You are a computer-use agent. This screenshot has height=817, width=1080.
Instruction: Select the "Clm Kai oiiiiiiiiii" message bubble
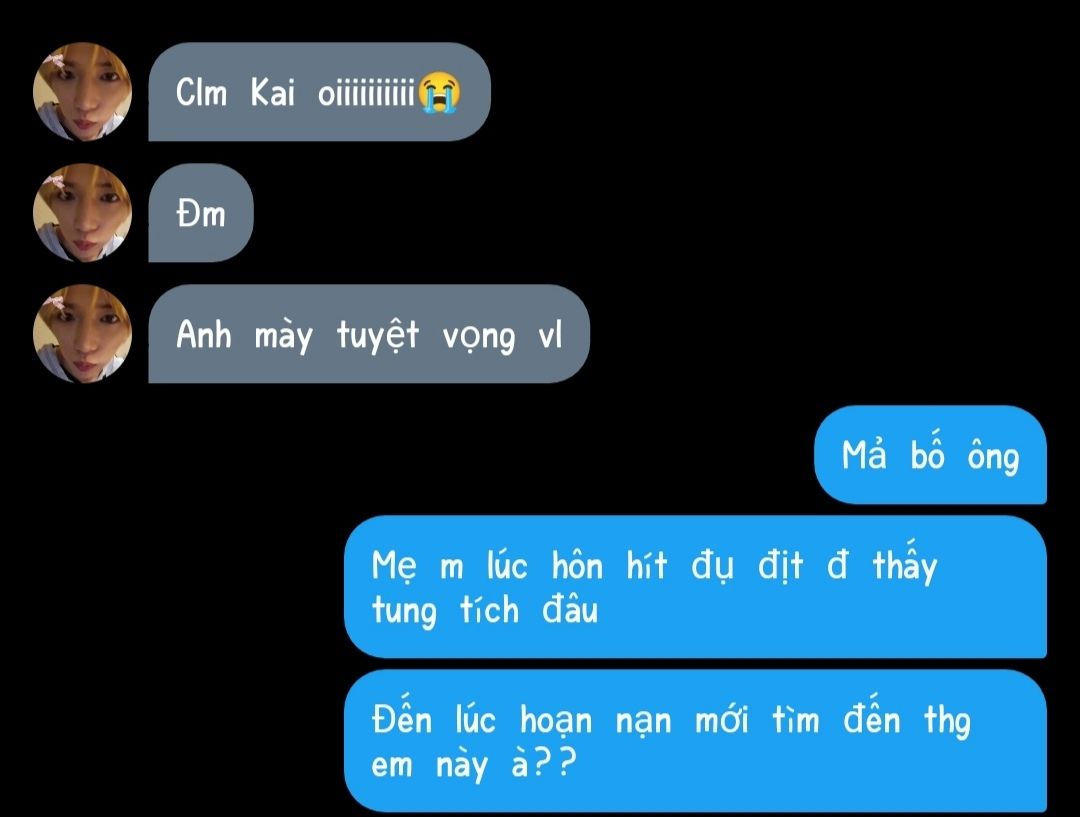(x=320, y=92)
